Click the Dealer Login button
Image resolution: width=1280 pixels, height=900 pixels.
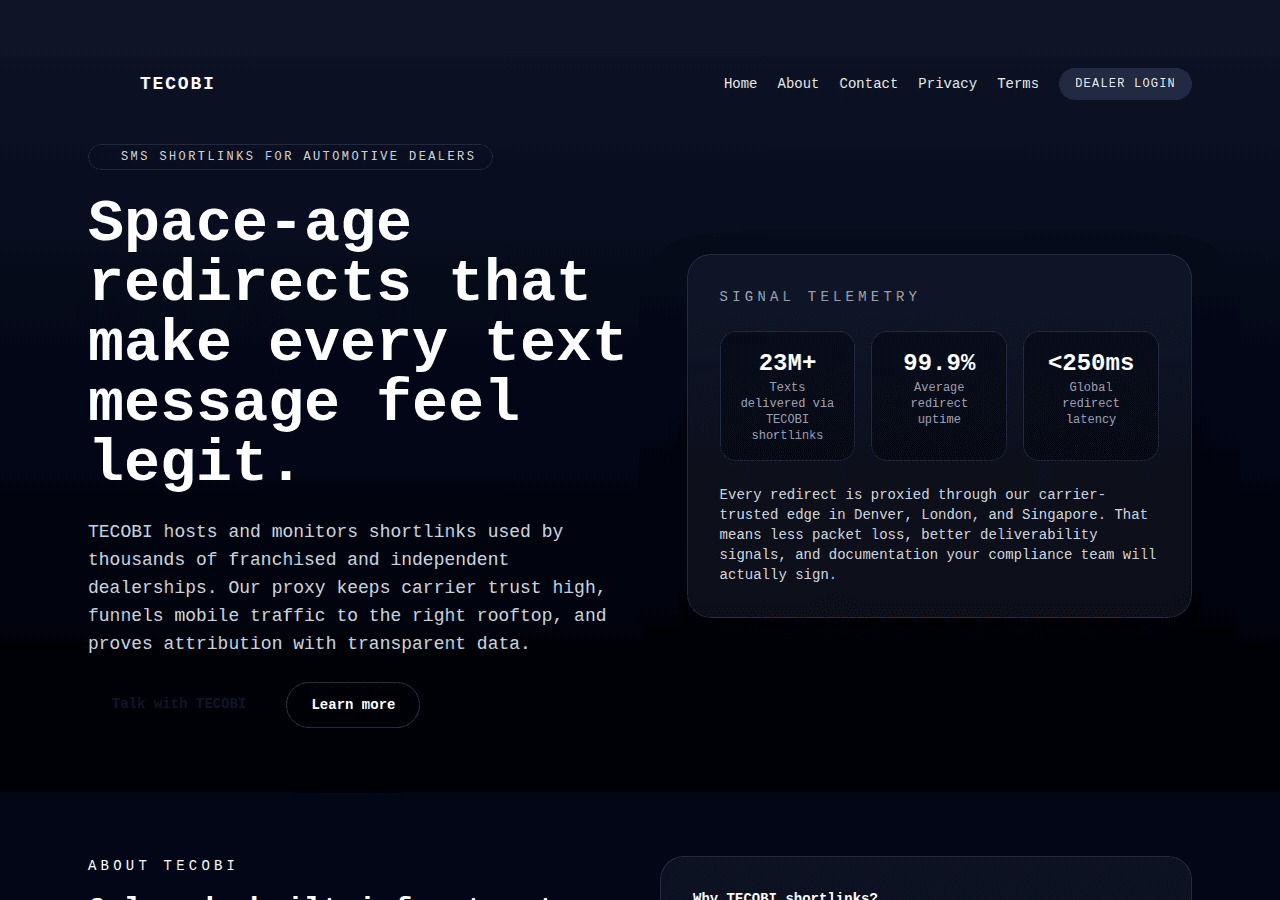click(1125, 84)
